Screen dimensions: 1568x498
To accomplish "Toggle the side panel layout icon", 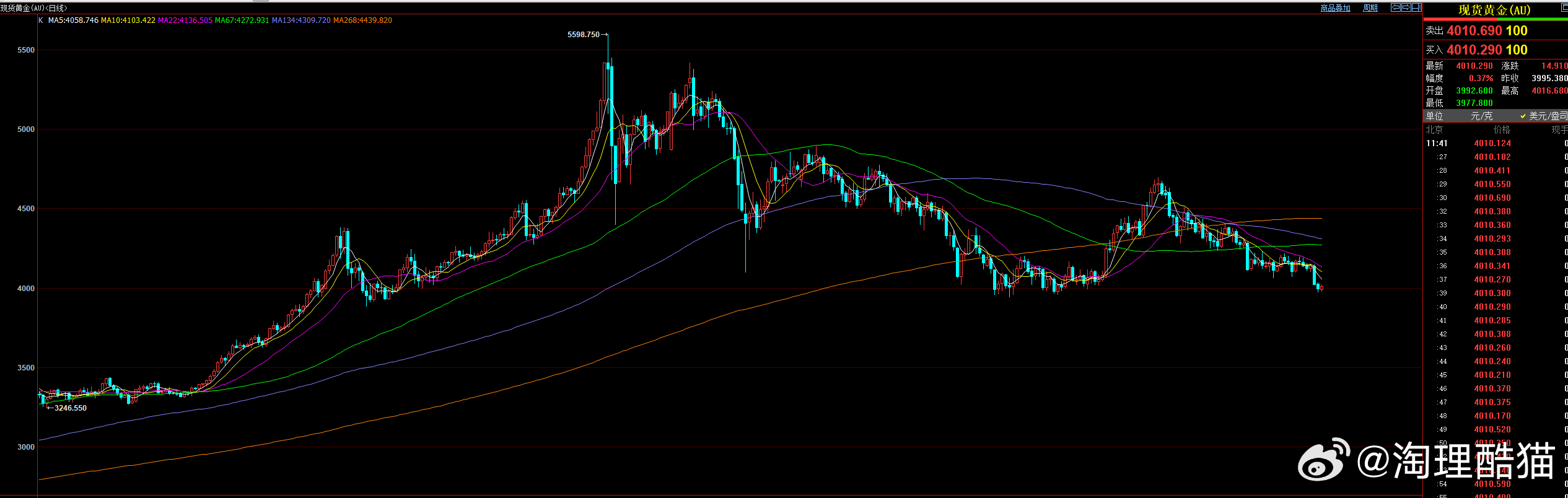I will [x=1416, y=7].
